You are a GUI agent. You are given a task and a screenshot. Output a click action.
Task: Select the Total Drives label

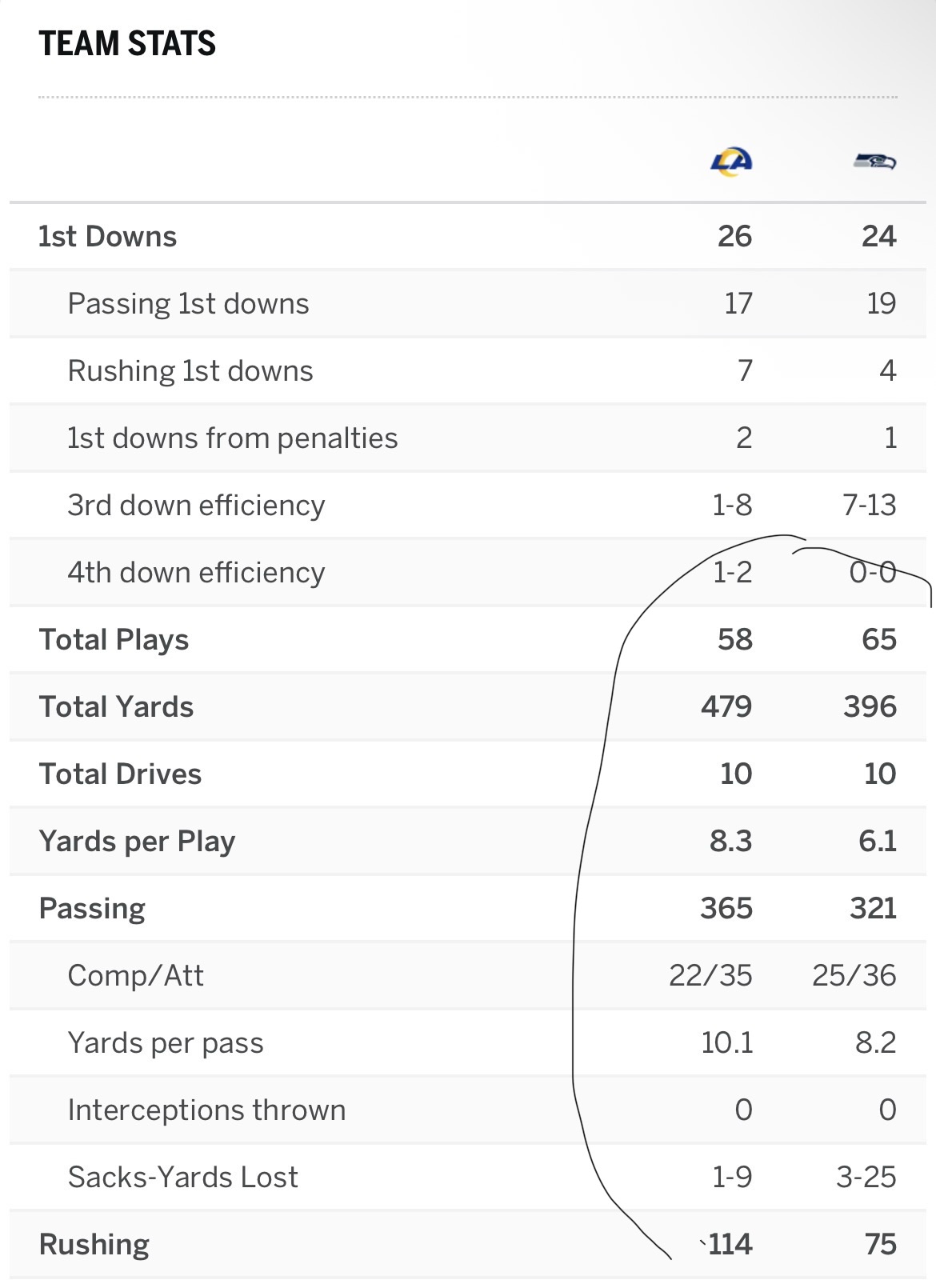(x=120, y=774)
